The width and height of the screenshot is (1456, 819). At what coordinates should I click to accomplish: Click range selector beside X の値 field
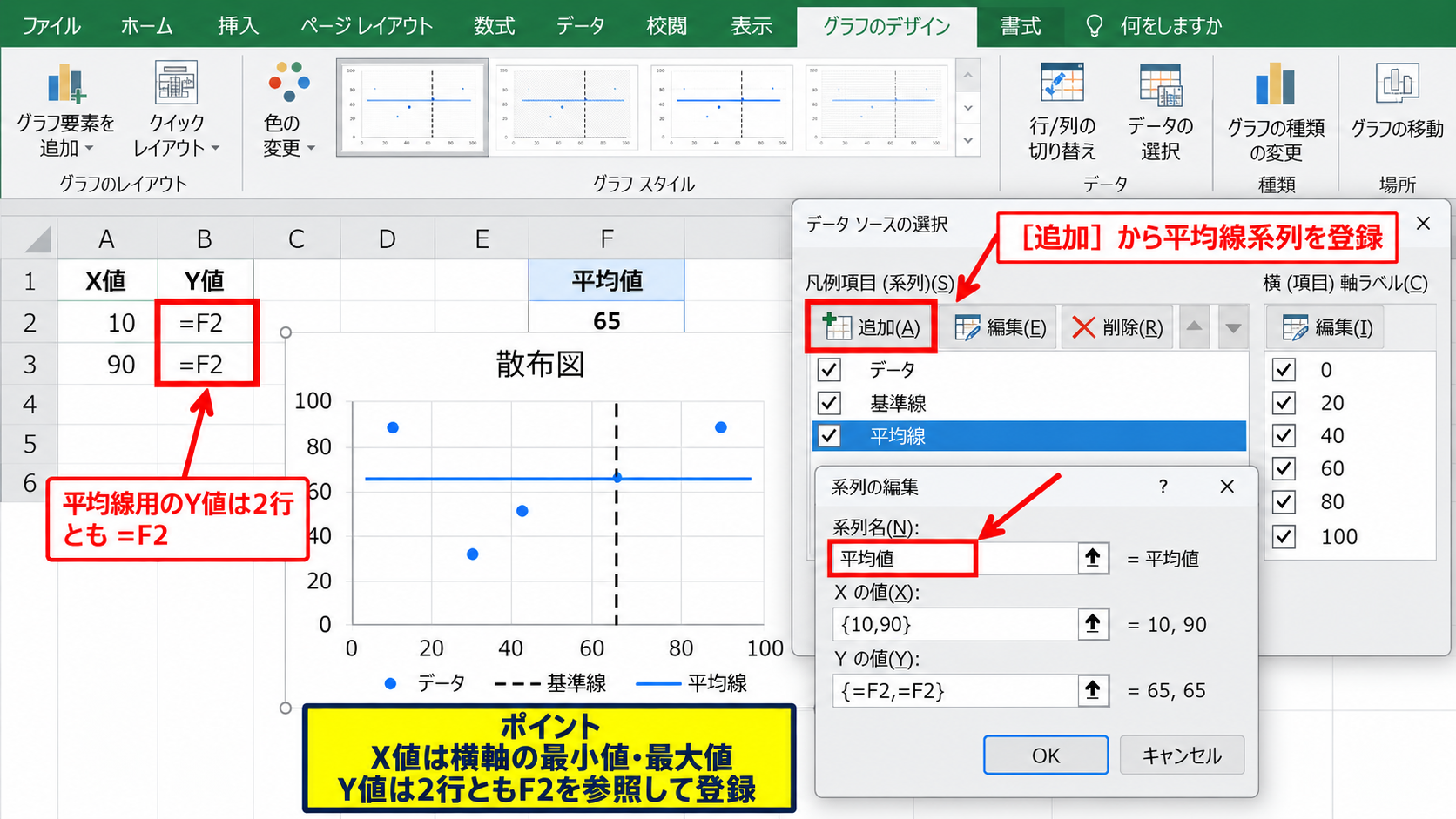[1093, 624]
